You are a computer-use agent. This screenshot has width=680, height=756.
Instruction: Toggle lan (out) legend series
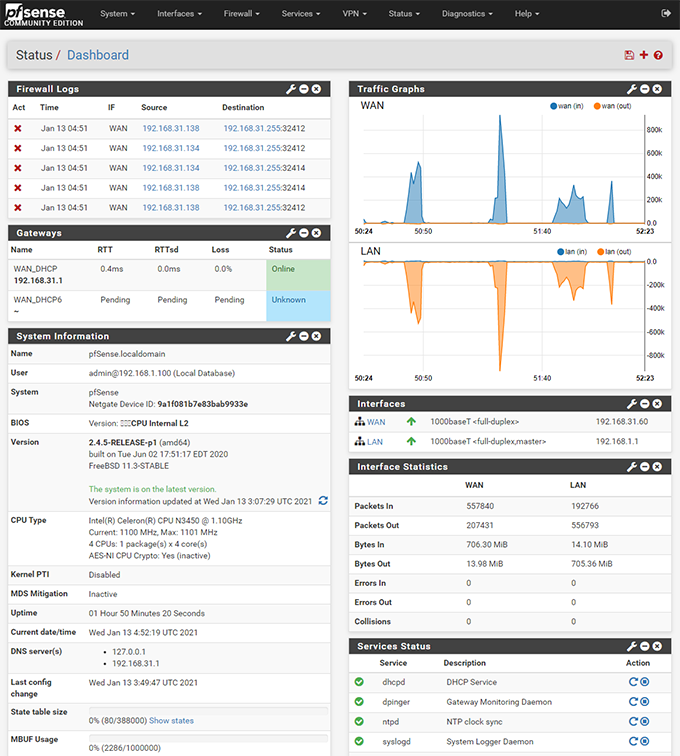pyautogui.click(x=614, y=252)
